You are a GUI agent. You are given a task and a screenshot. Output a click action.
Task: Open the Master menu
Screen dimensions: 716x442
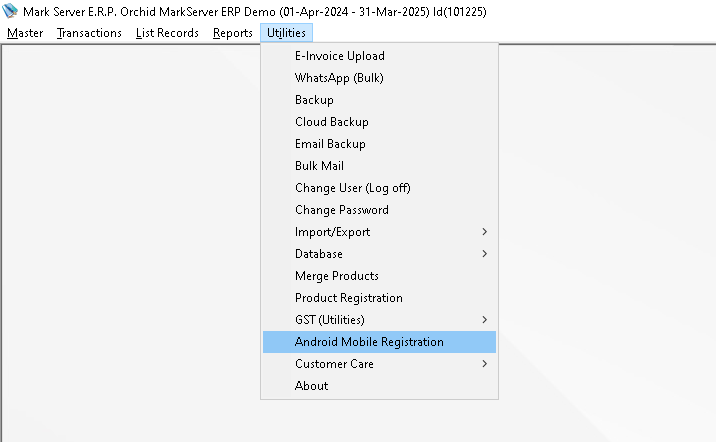click(x=25, y=33)
